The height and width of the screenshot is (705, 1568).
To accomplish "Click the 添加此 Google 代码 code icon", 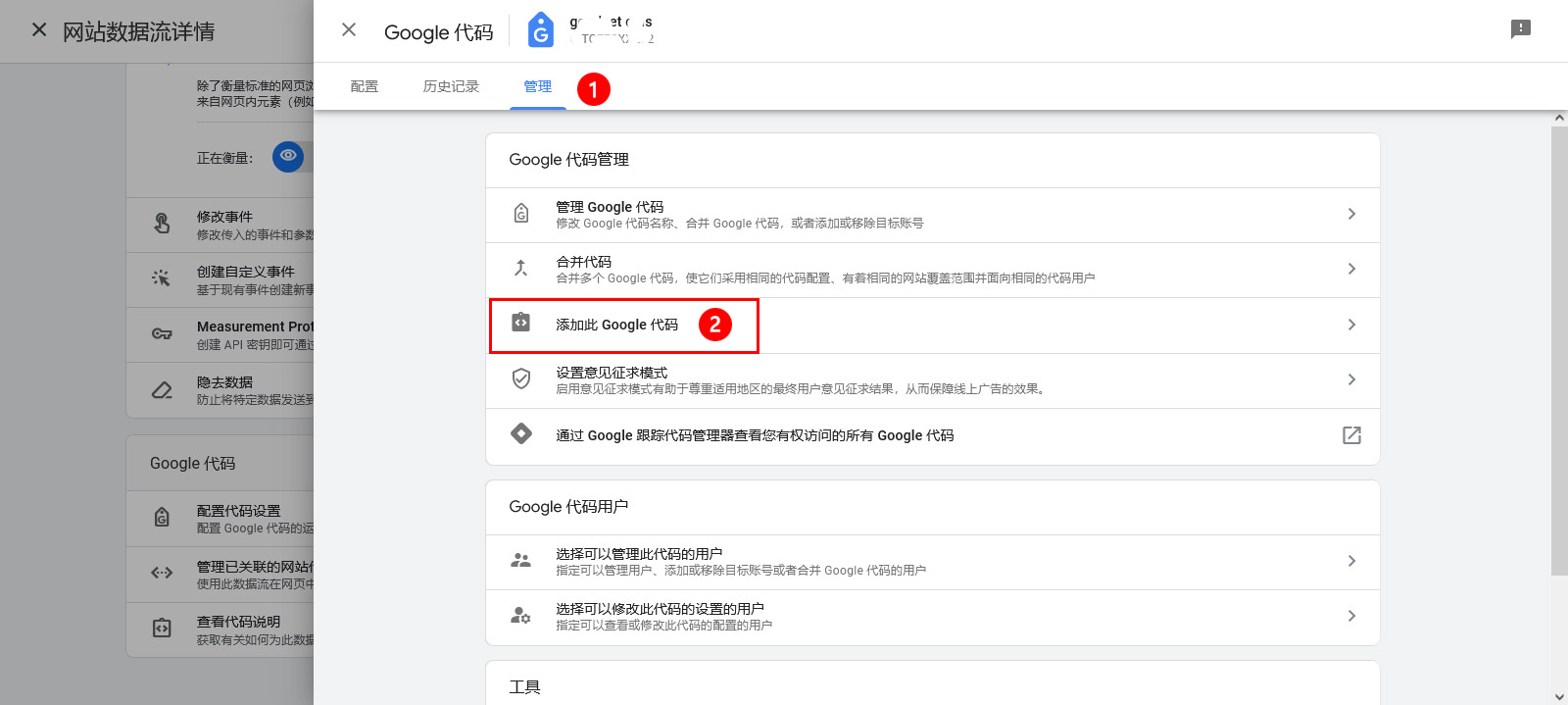I will (521, 323).
